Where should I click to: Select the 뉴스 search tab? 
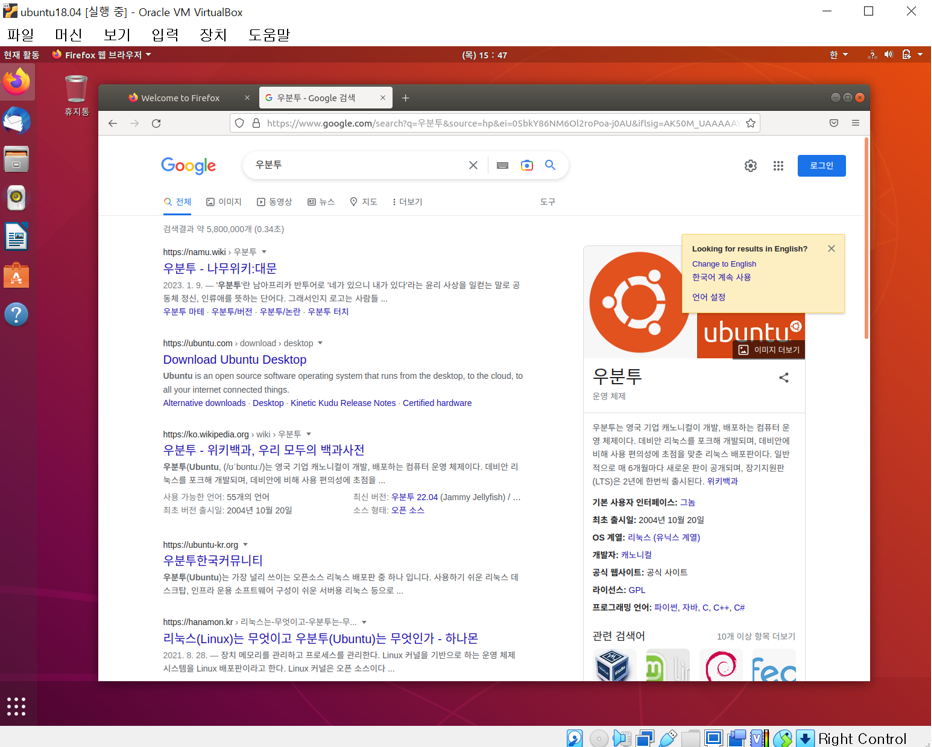tap(321, 202)
